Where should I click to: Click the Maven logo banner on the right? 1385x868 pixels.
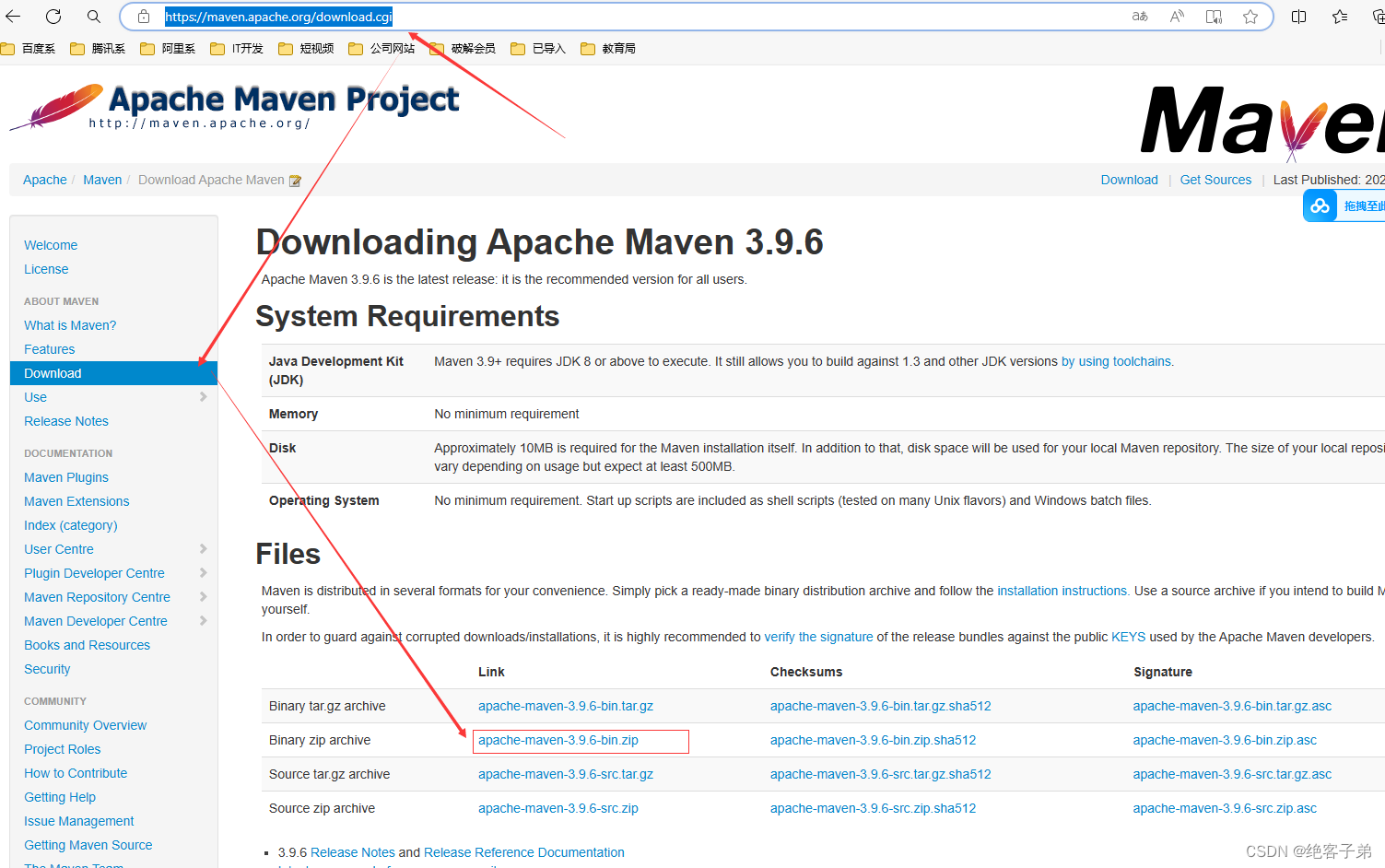tap(1262, 122)
